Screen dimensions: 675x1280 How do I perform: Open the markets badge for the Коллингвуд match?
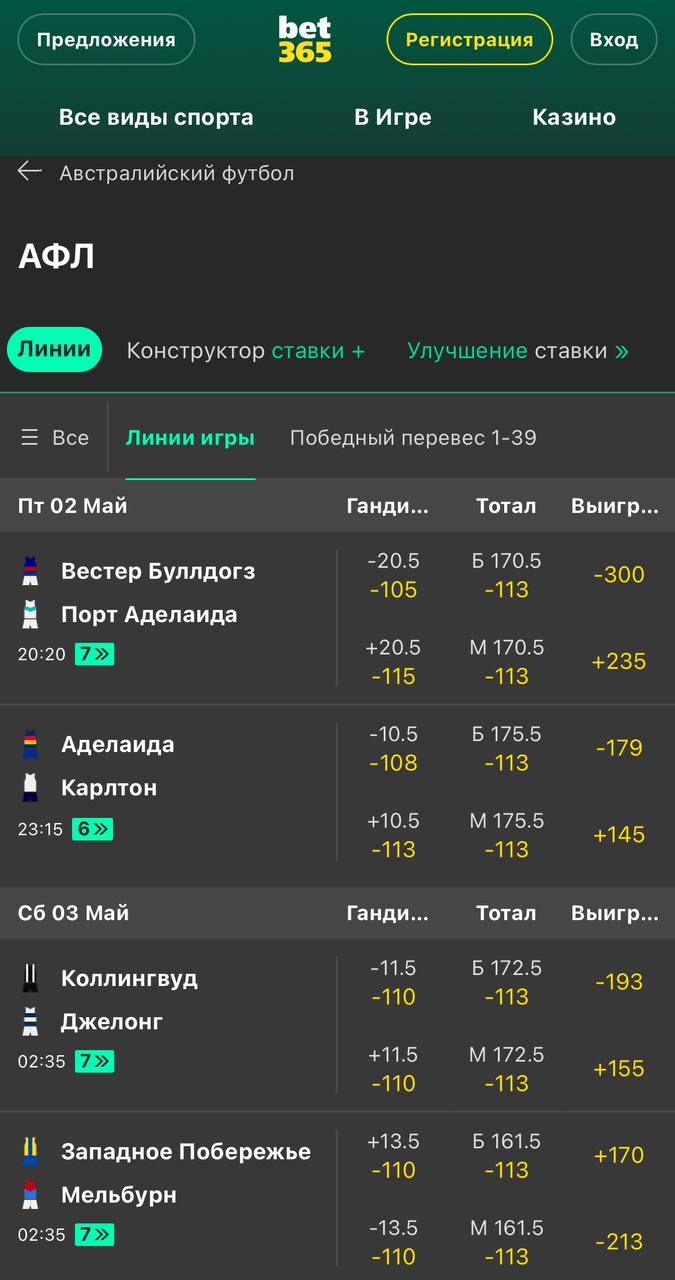point(94,1062)
